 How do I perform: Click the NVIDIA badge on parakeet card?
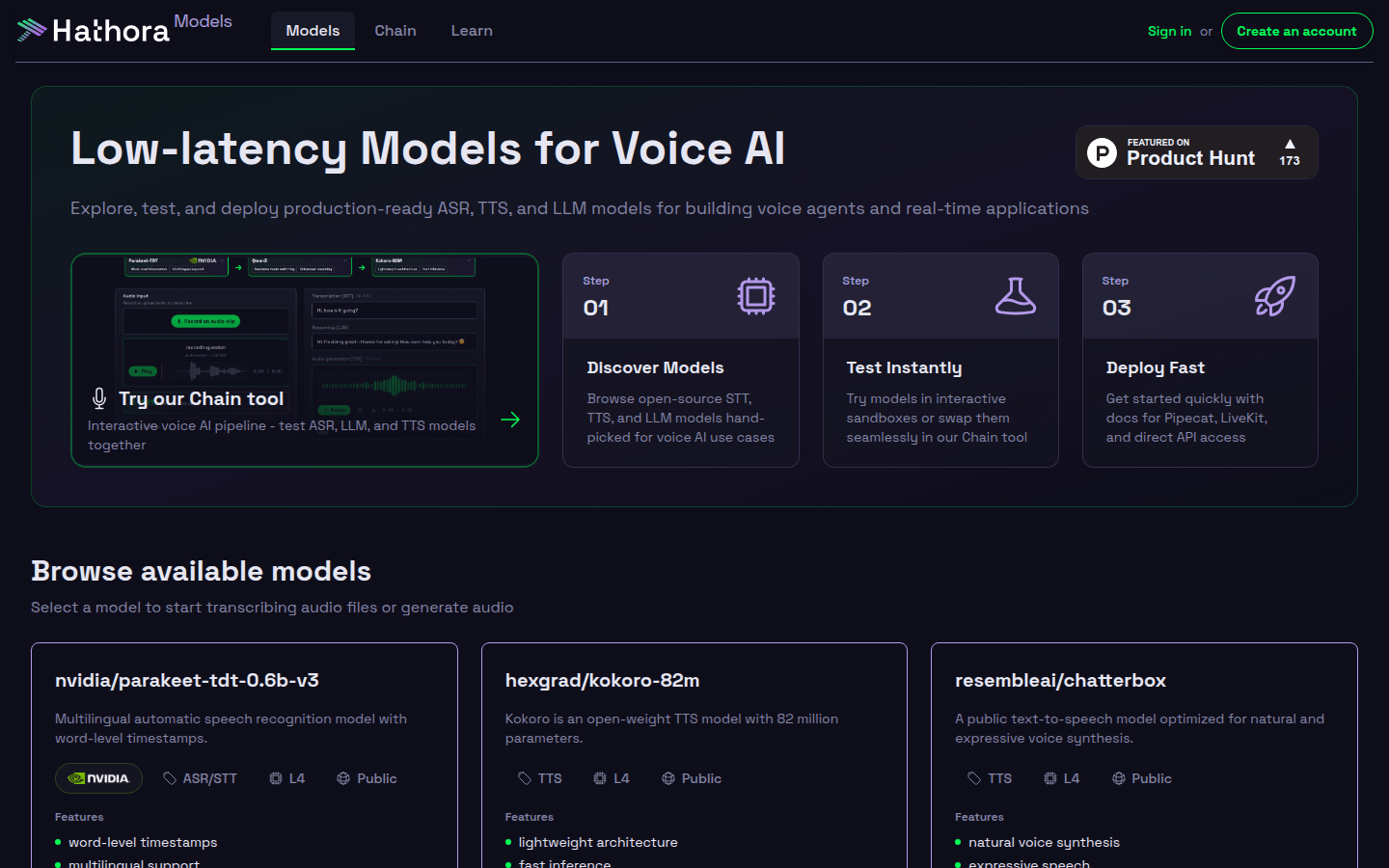click(98, 778)
